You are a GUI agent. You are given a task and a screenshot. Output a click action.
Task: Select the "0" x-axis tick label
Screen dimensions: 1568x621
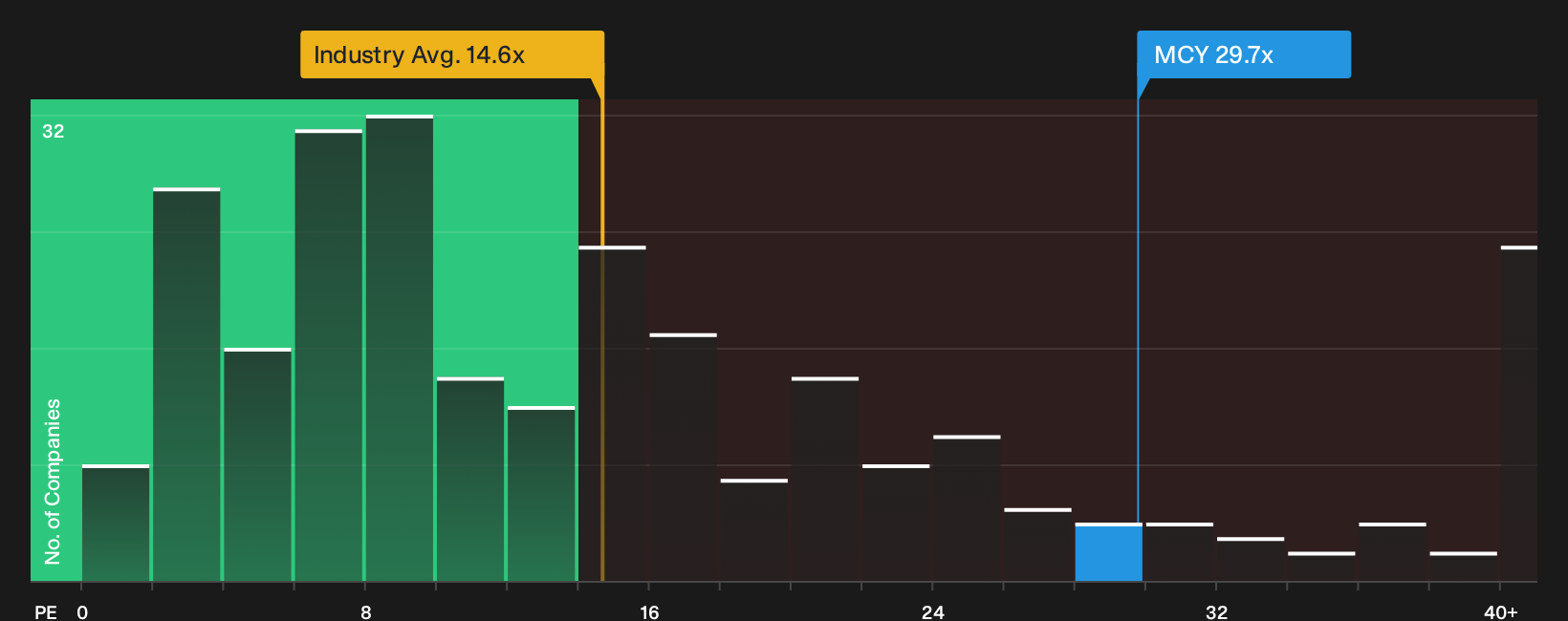coord(82,611)
